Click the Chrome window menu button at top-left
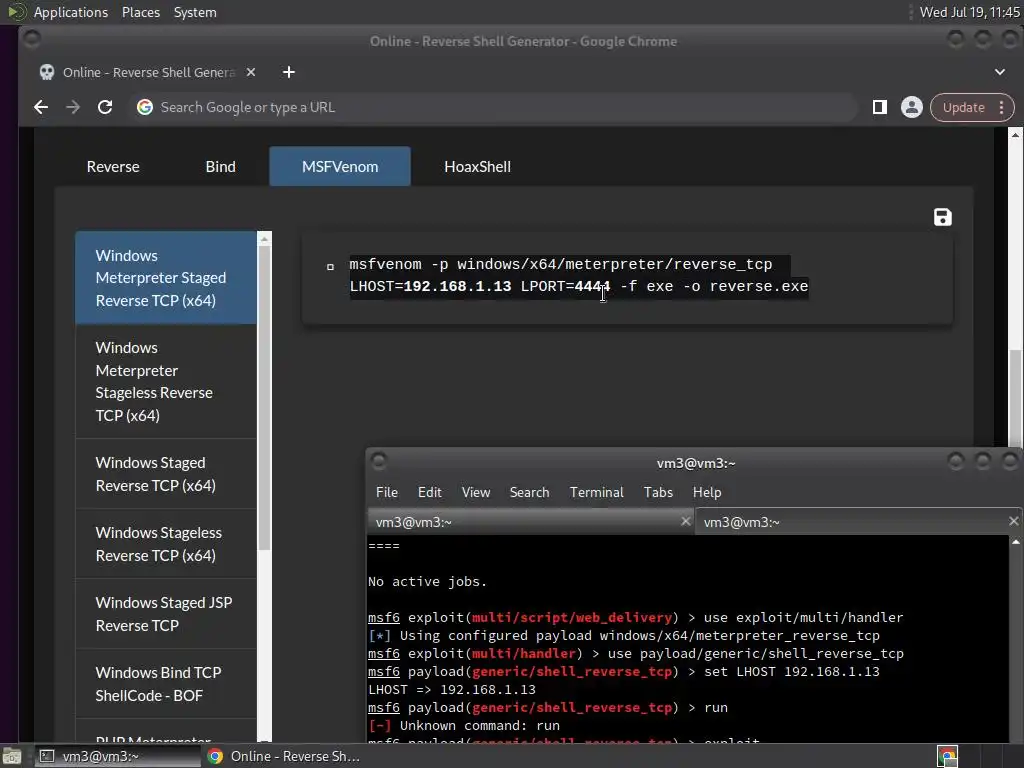This screenshot has height=768, width=1024. coord(31,39)
